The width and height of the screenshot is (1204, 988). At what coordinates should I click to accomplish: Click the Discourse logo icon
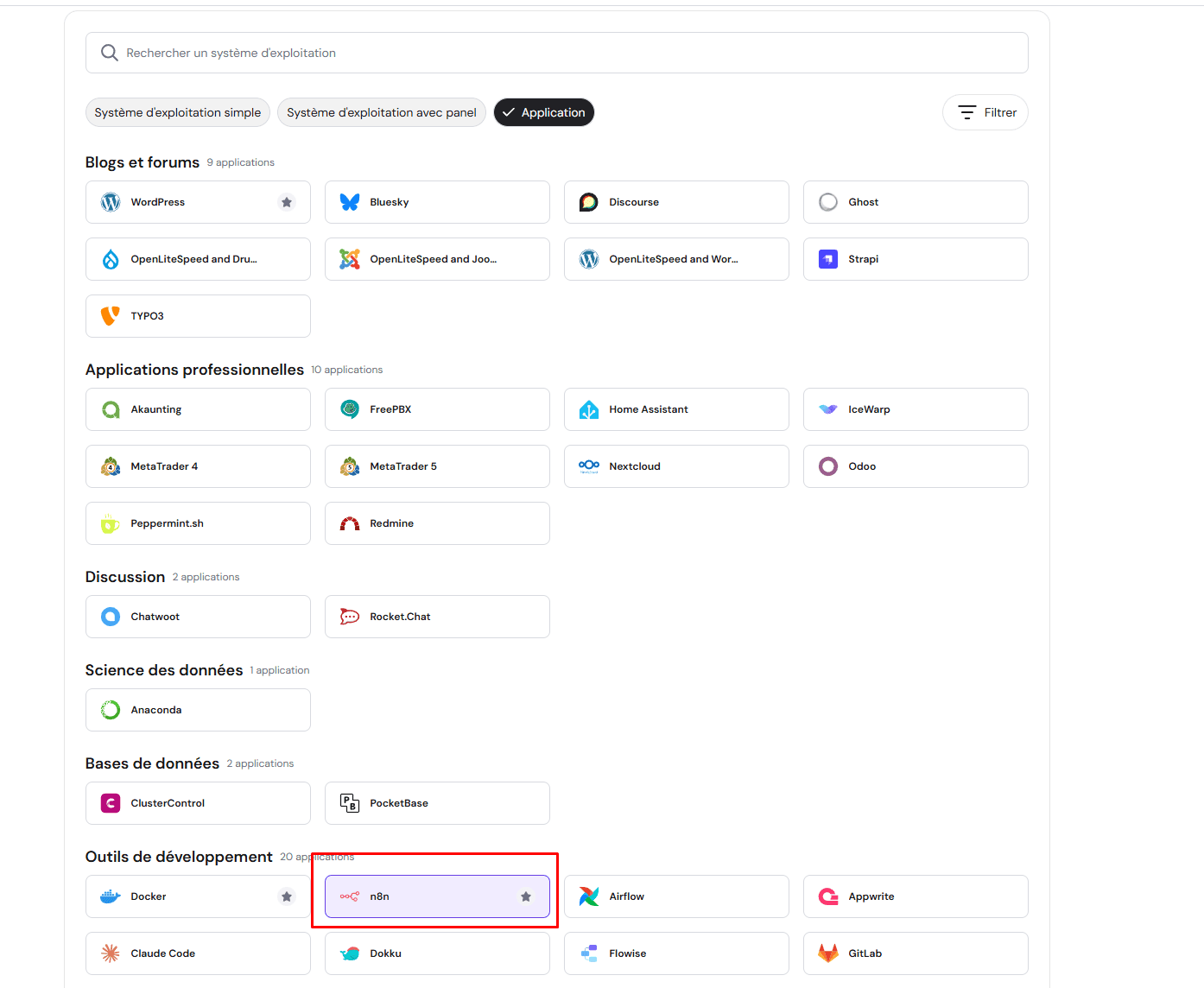coord(589,202)
